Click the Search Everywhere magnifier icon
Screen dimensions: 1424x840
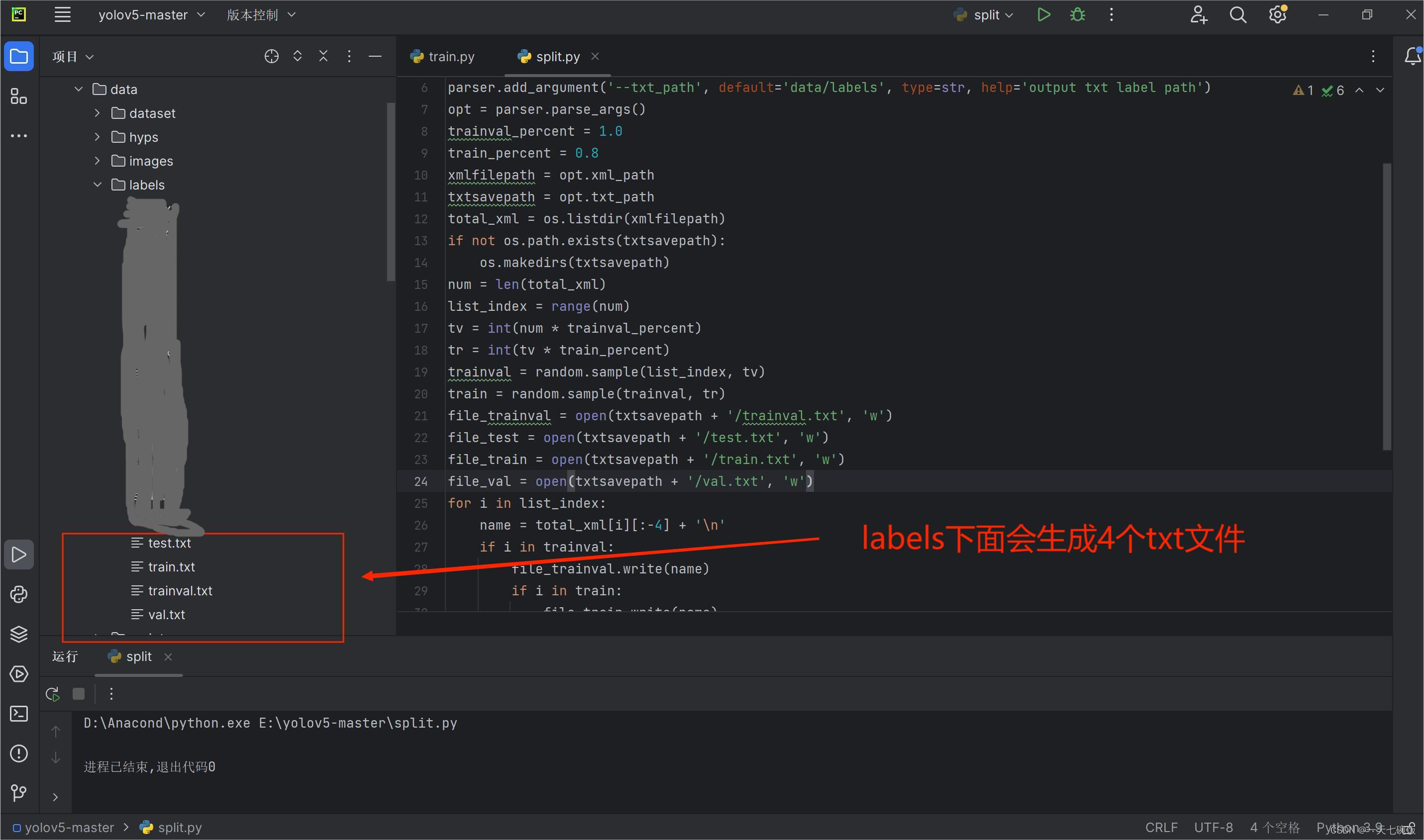(x=1238, y=15)
